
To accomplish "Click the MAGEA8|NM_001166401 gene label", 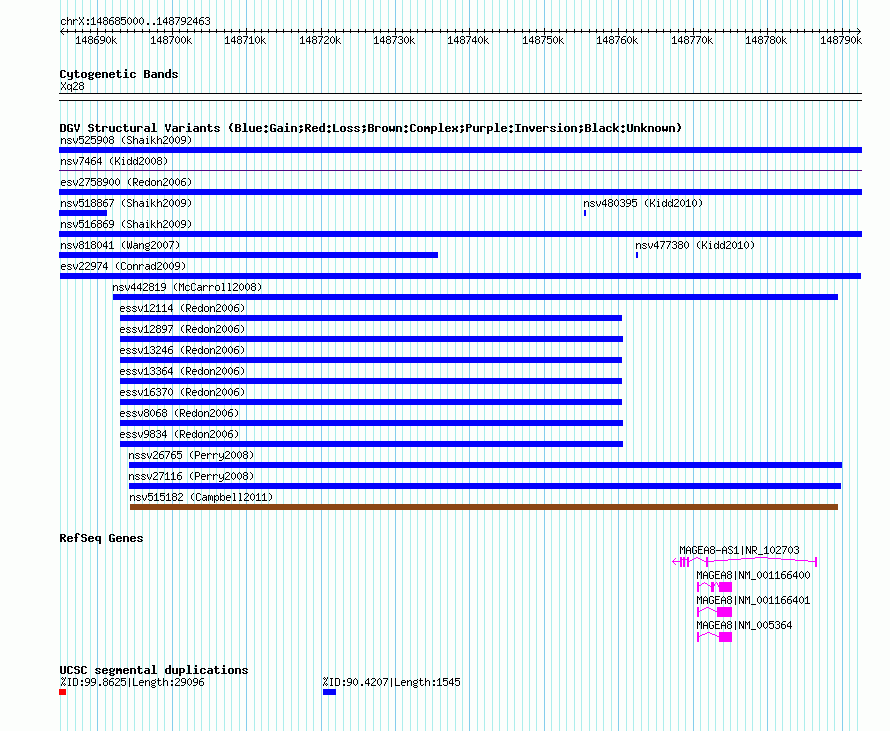I will (x=753, y=600).
